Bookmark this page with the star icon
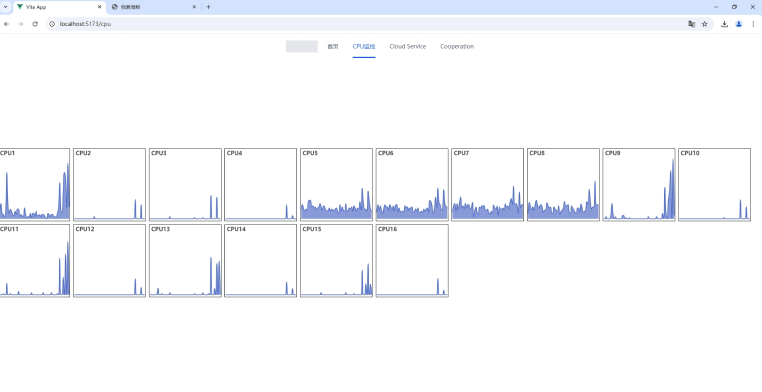The image size is (762, 392). pos(705,24)
